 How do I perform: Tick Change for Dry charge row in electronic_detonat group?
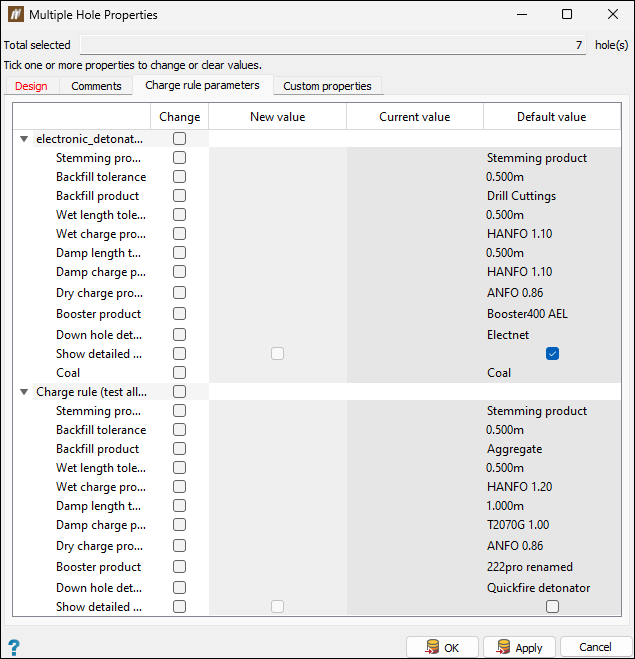(179, 293)
